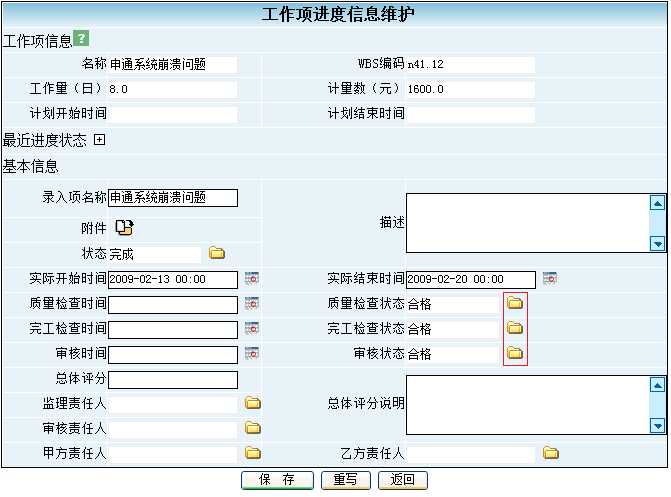Open folder picker for 乙方责任人

coord(551,452)
